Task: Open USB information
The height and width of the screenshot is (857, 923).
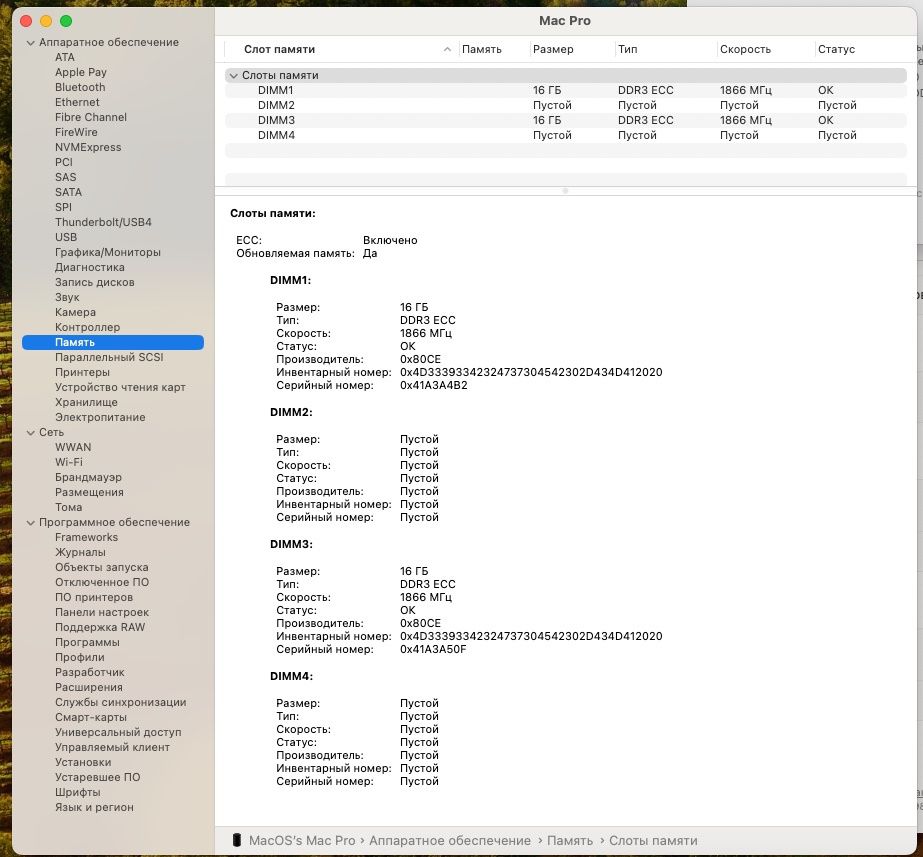Action: pyautogui.click(x=66, y=237)
